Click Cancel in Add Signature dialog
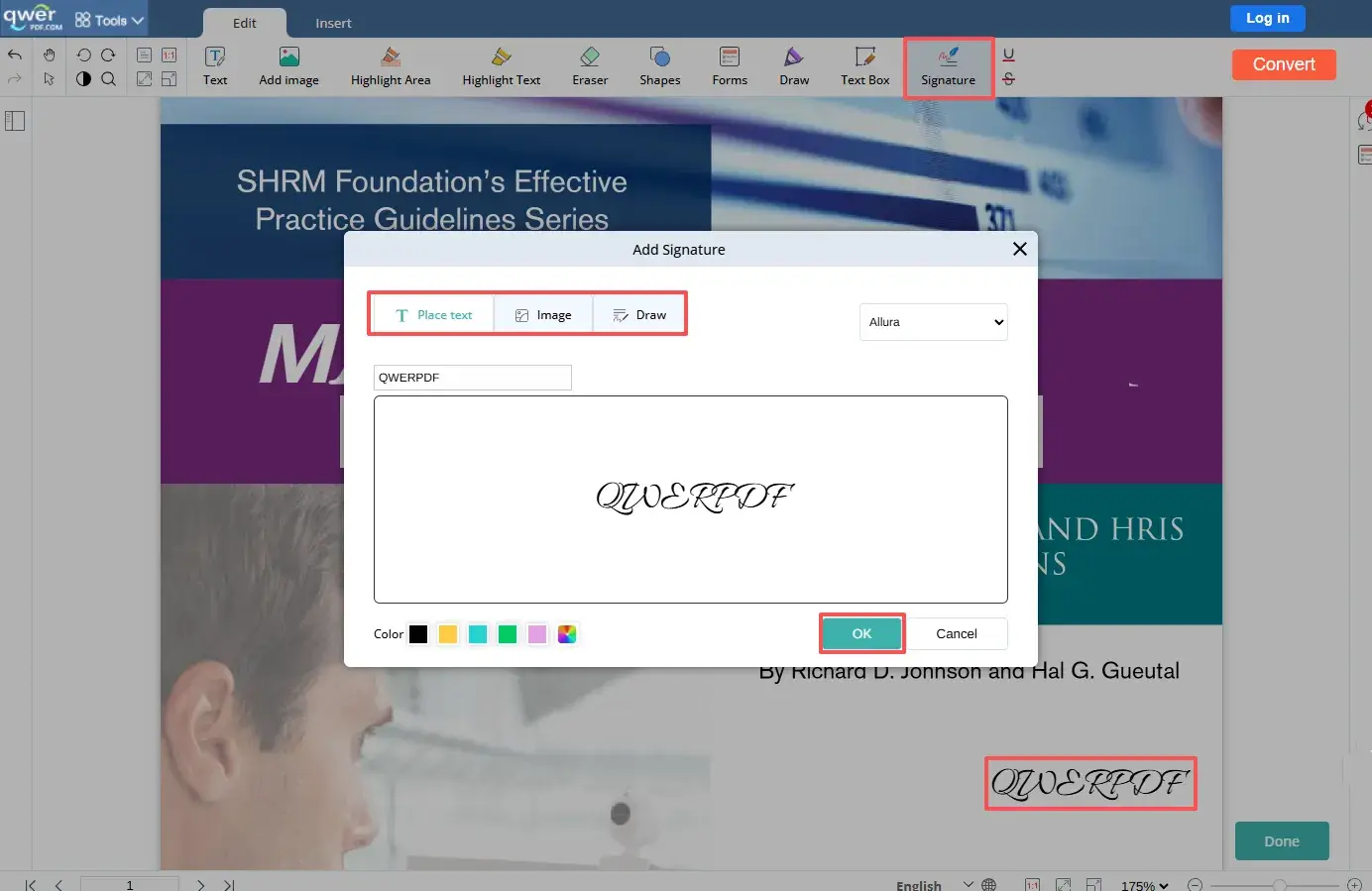The image size is (1372, 891). 957,633
